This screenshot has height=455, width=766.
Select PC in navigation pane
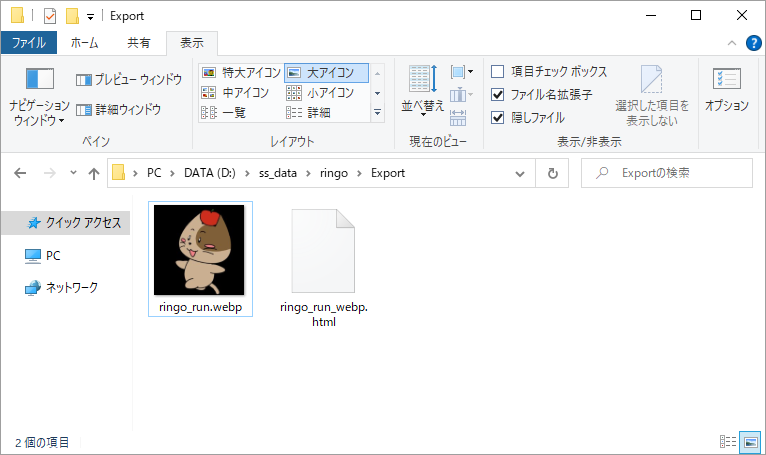tap(42, 256)
